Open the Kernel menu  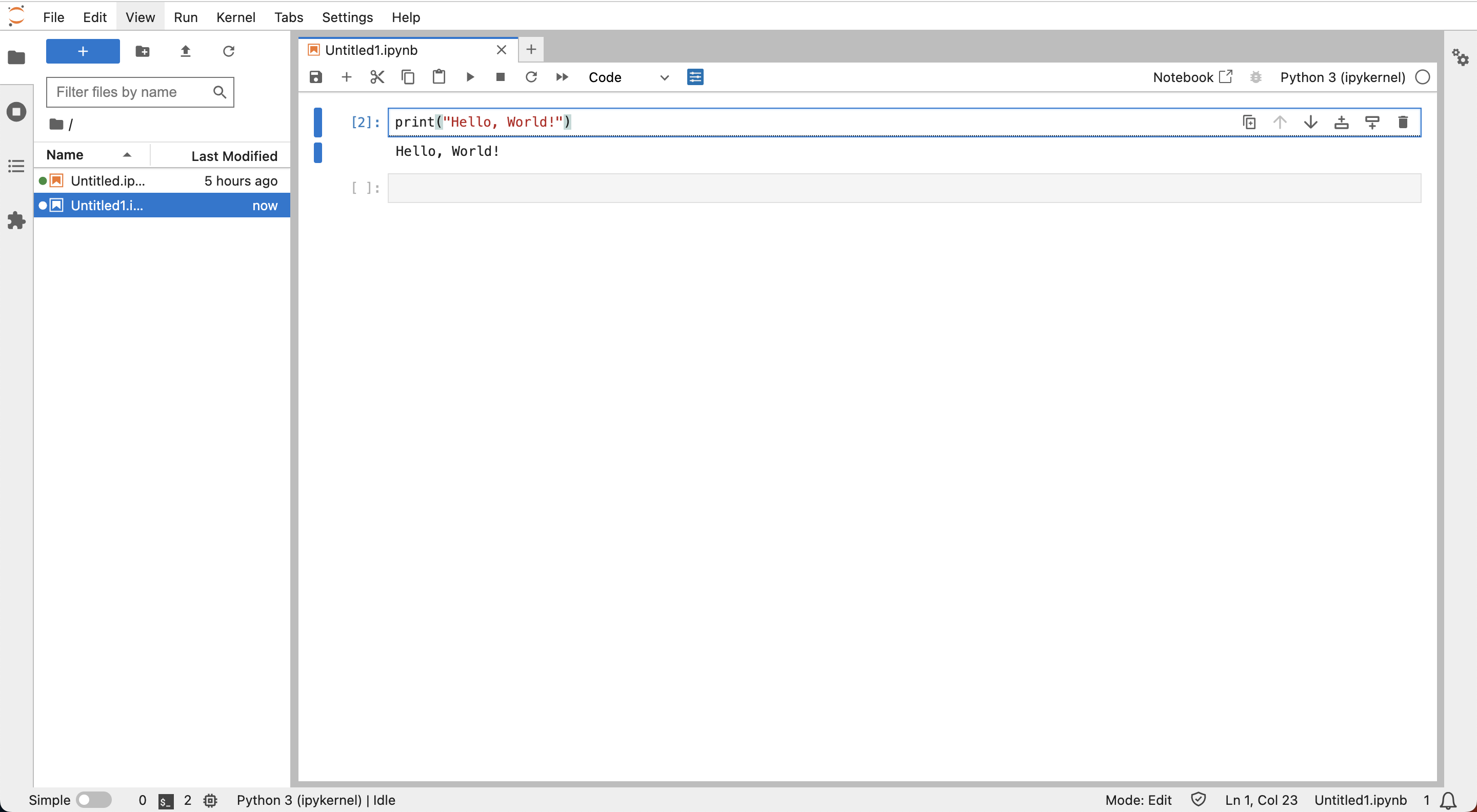[x=235, y=17]
